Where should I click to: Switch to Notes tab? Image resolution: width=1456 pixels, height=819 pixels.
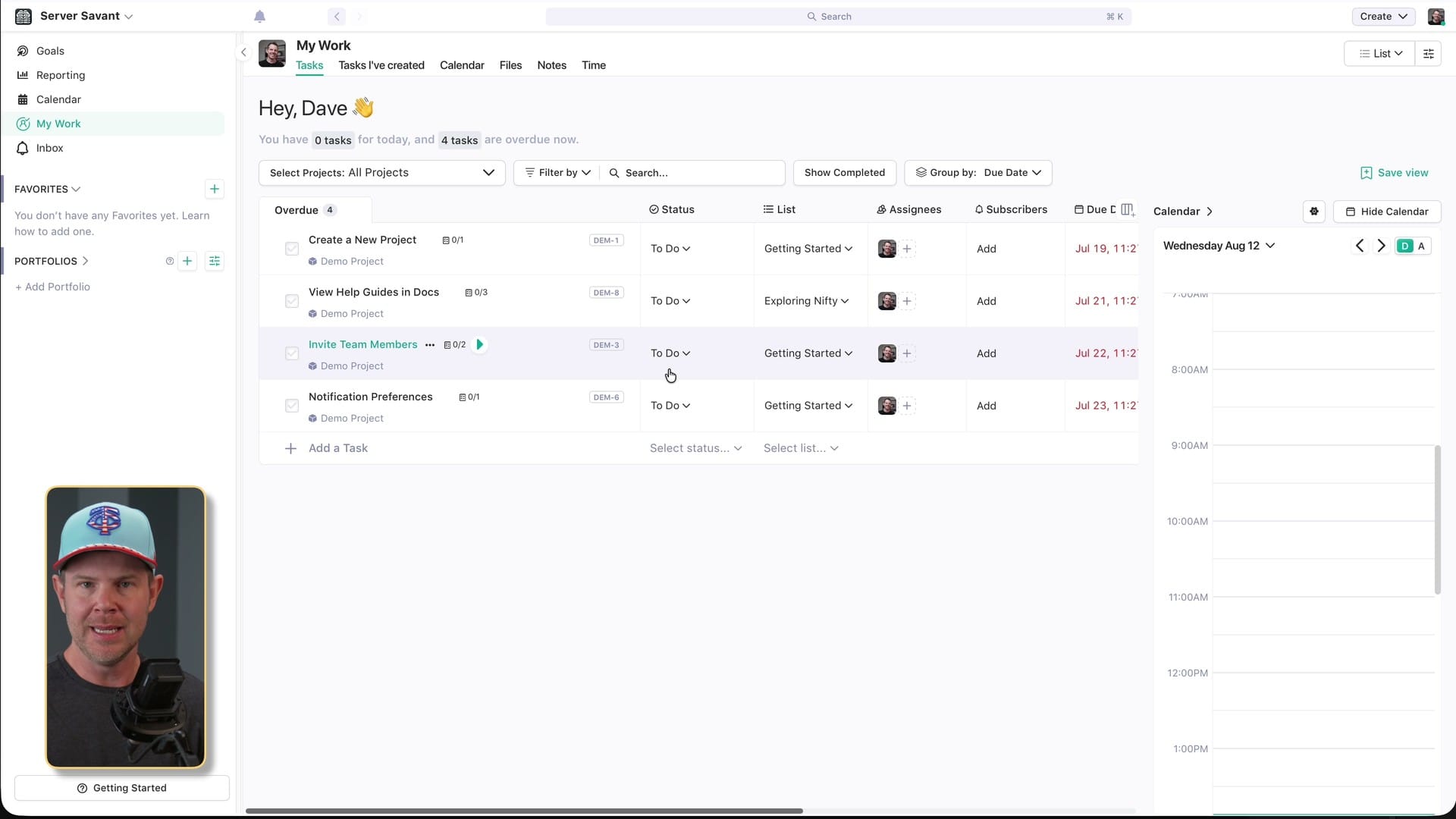click(551, 65)
